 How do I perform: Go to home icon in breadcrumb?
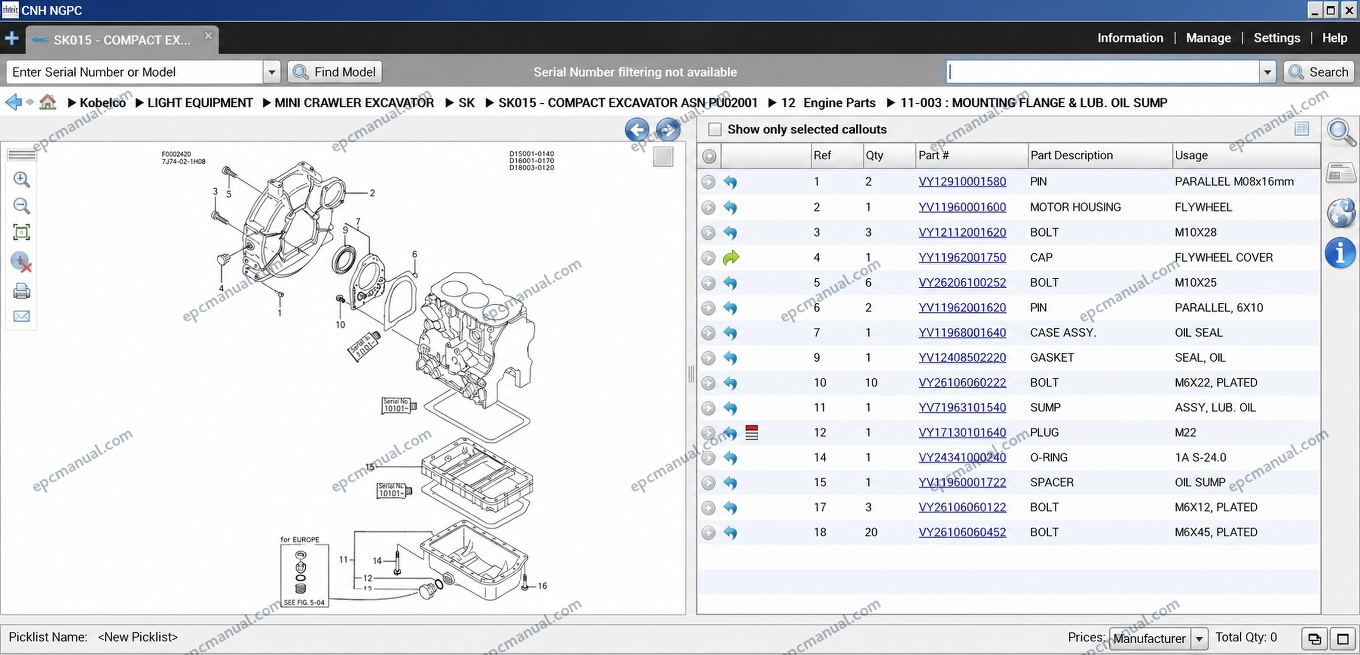point(48,102)
